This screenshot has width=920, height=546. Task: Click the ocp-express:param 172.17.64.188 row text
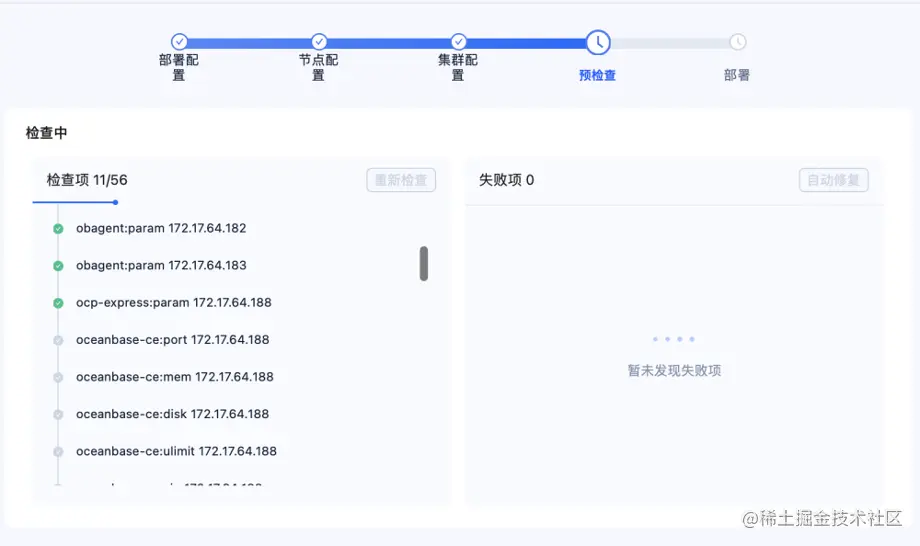coord(174,303)
